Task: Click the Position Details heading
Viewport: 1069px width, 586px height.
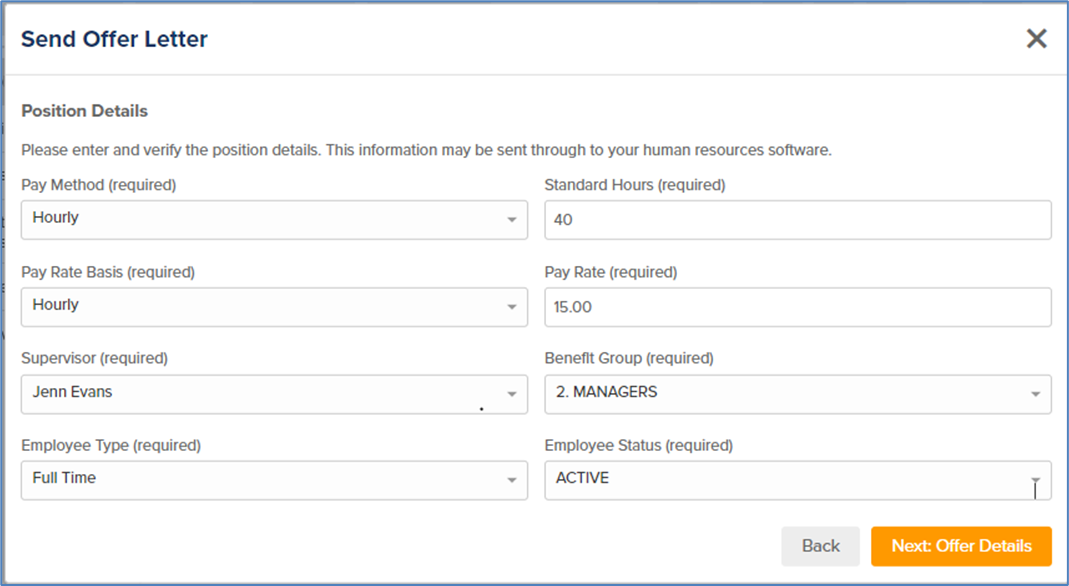Action: tap(85, 111)
